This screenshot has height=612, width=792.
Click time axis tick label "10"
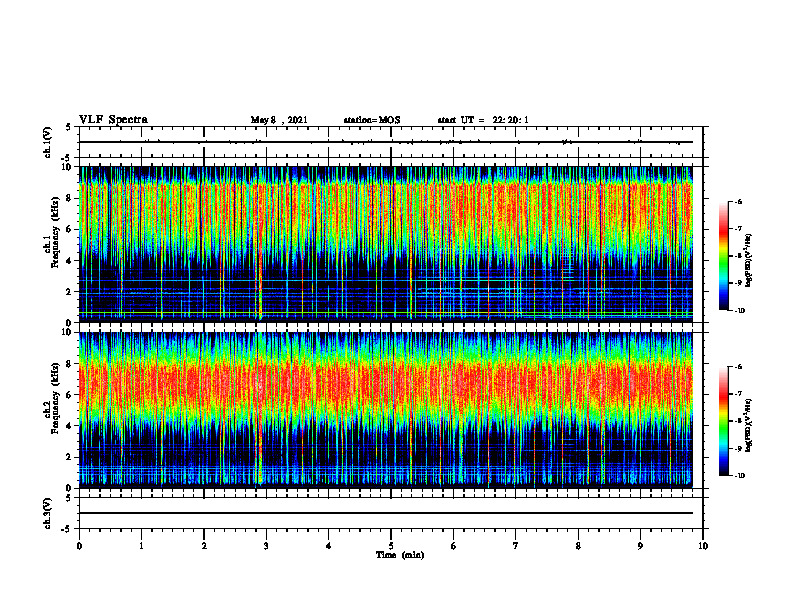click(703, 546)
